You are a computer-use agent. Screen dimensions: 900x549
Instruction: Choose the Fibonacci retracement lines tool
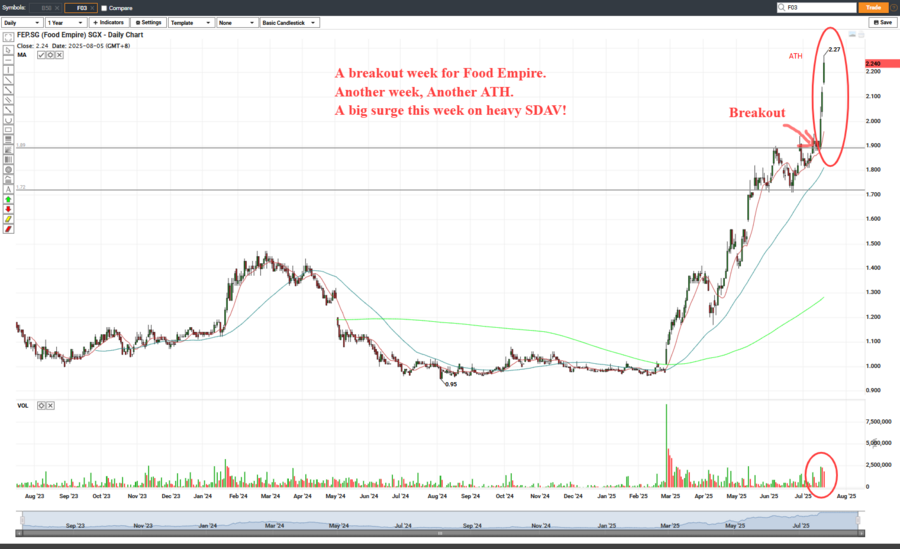[8, 140]
